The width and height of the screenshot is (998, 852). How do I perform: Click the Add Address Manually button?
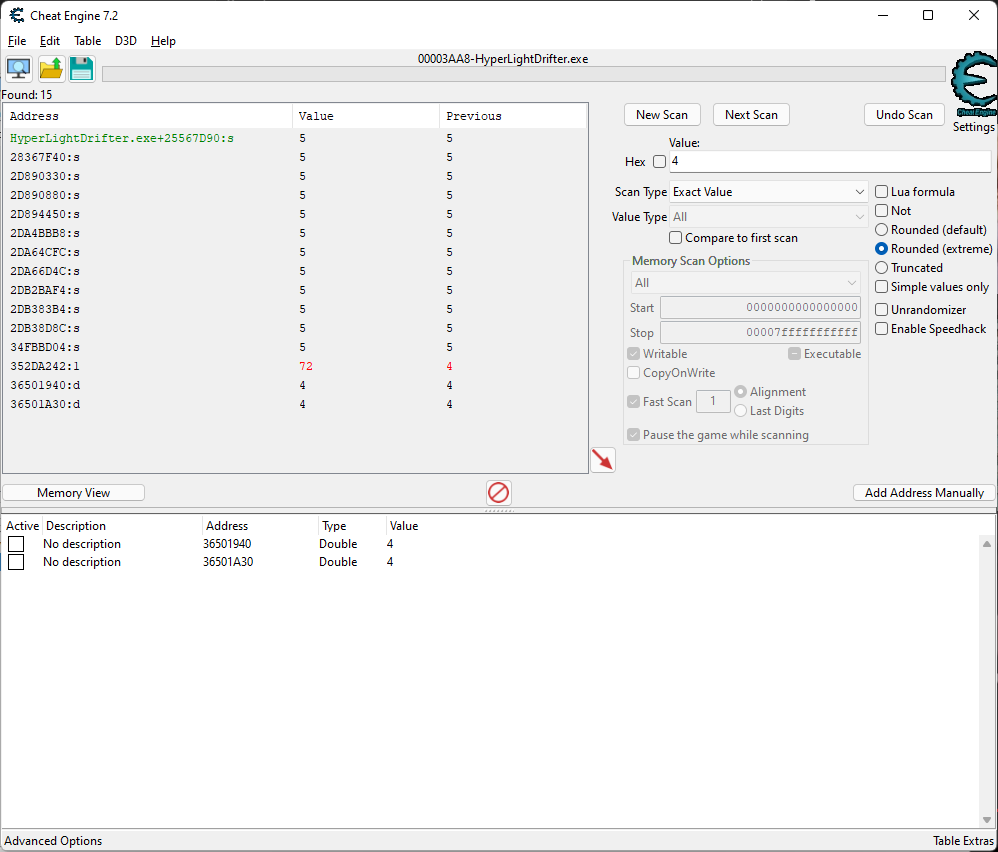924,493
